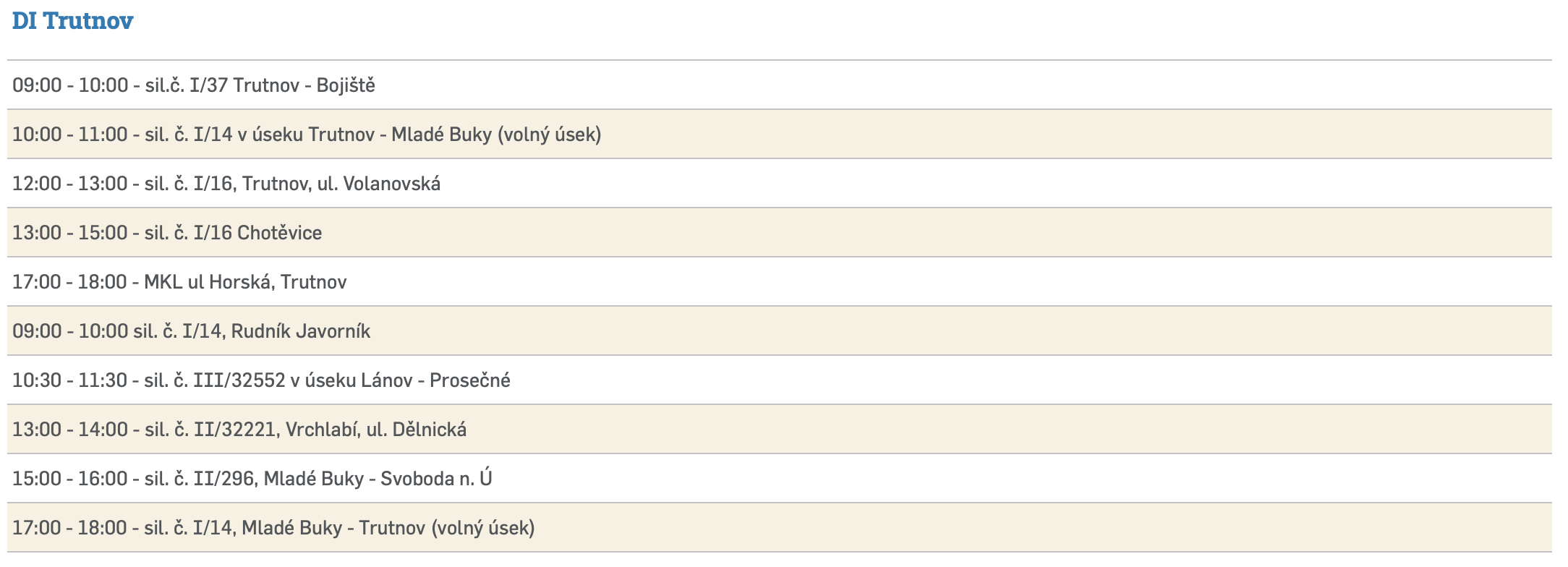The height and width of the screenshot is (567, 1568).
Task: Click the Mladé Buky - Trutnov (volný úsek) text
Action: pos(388,528)
